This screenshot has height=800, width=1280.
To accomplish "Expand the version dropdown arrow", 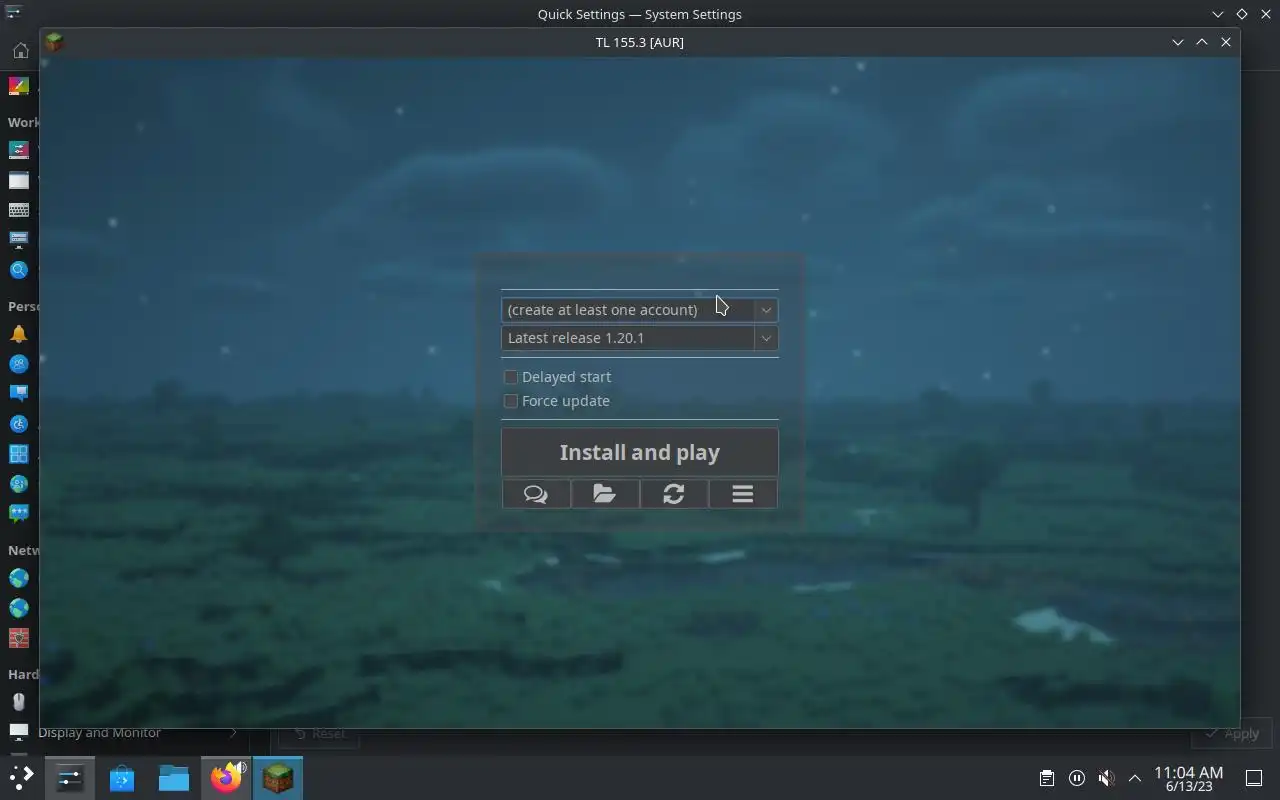I will click(x=766, y=338).
